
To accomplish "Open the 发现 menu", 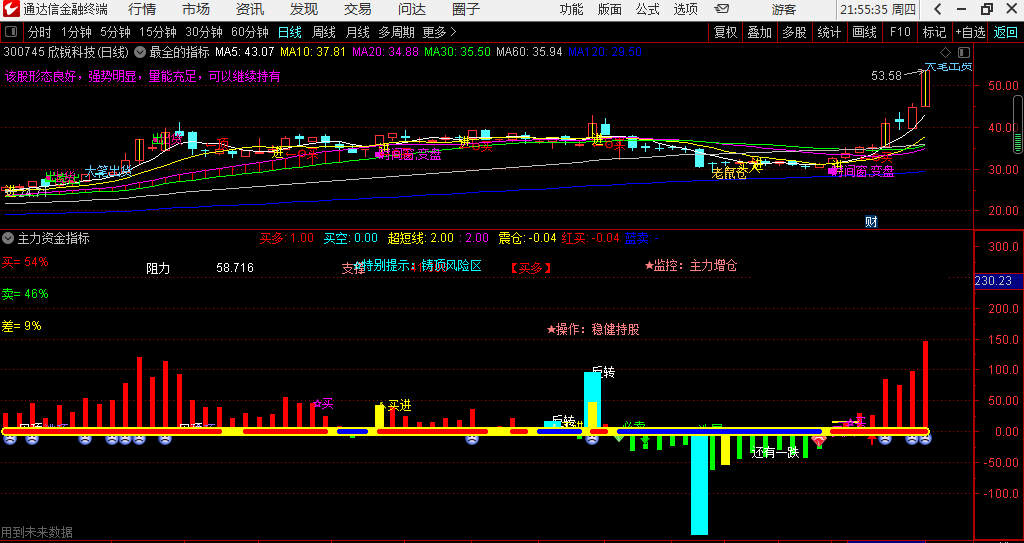I will click(x=304, y=9).
